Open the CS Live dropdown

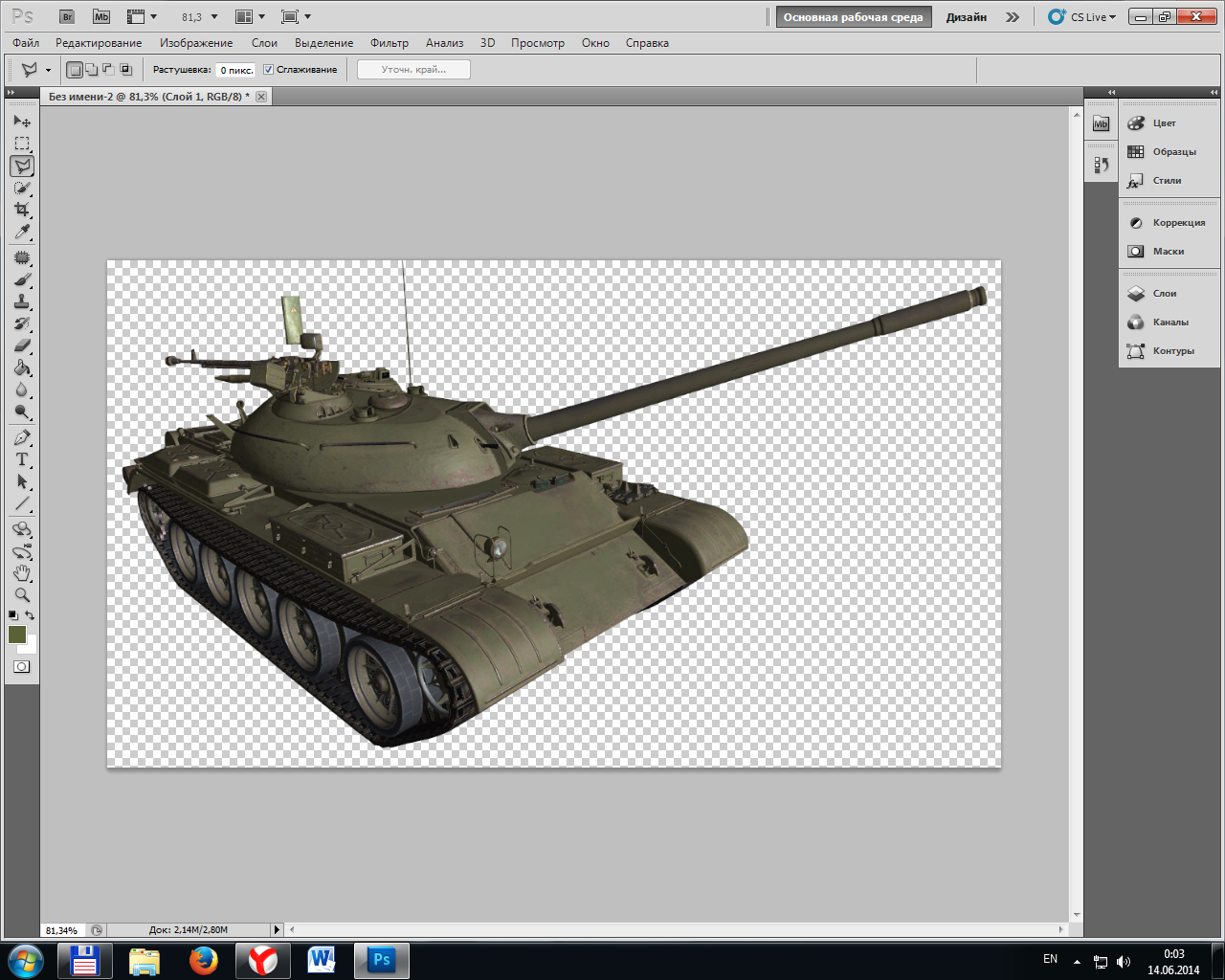pos(1082,17)
